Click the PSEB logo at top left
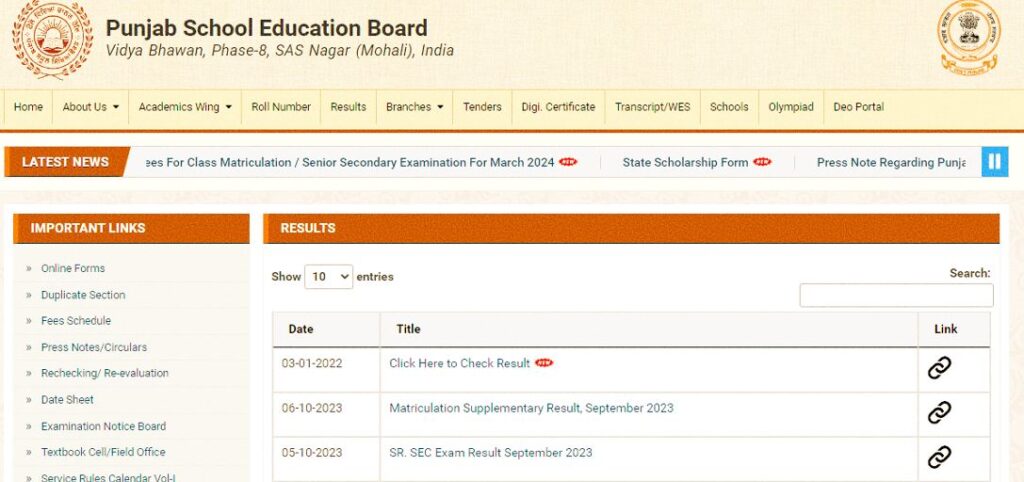 (52, 40)
